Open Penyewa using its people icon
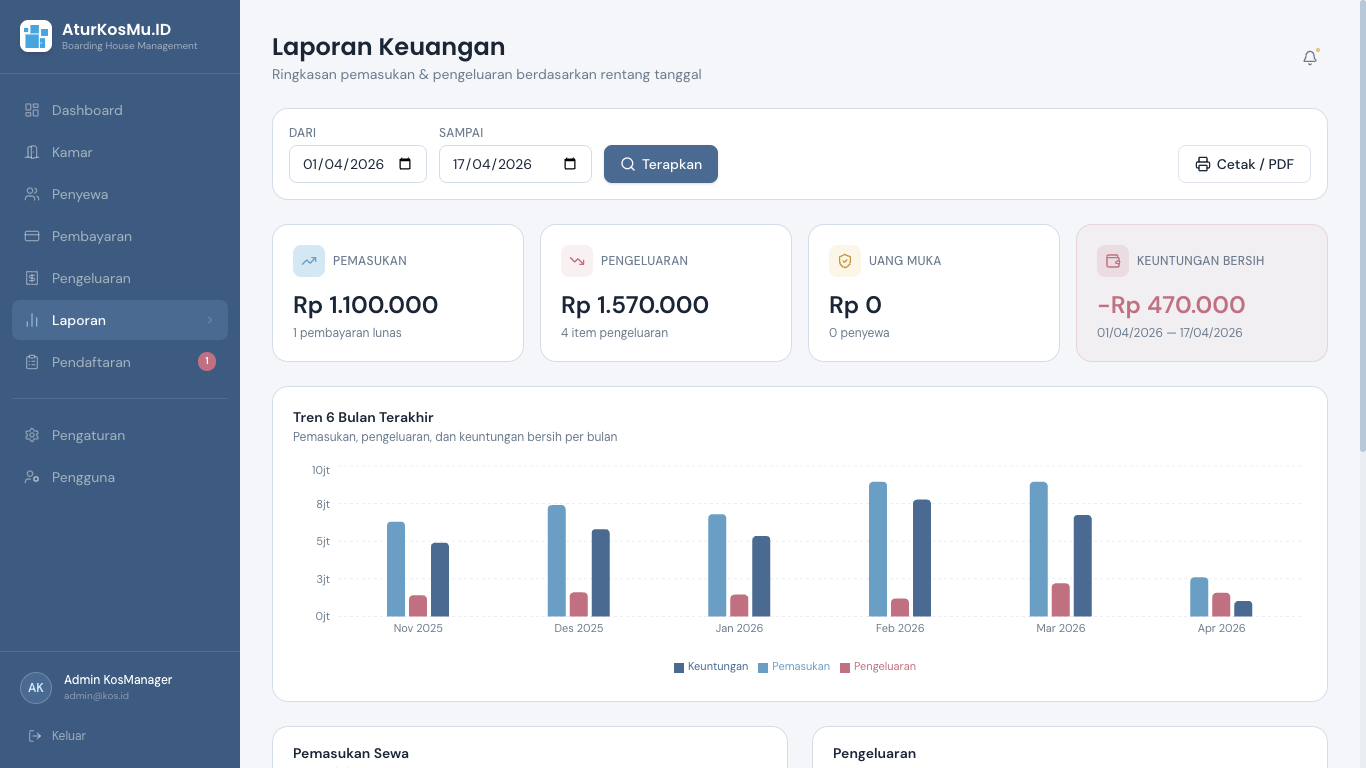Screen dimensions: 1366x768 click(31, 194)
